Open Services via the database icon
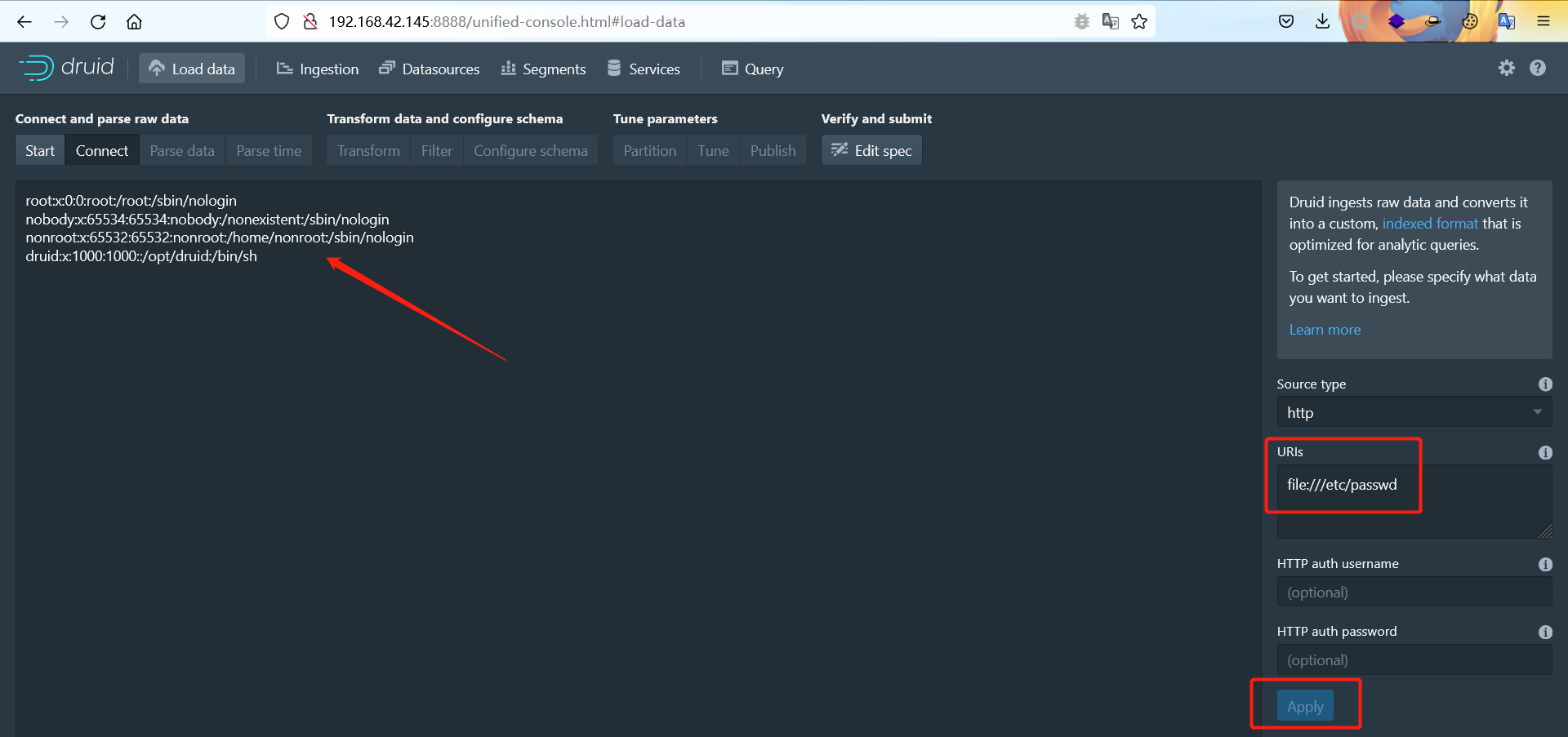Viewport: 1568px width, 737px height. 614,69
